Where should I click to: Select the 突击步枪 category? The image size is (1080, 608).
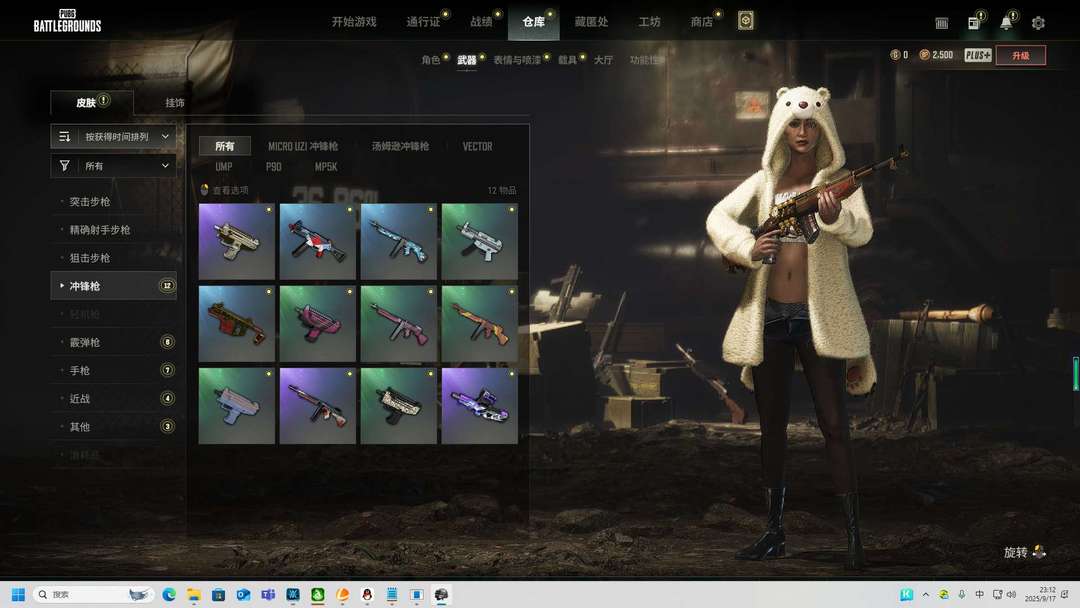(x=114, y=202)
